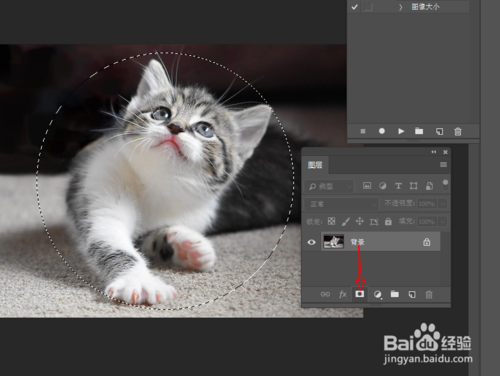Filter for type layers
This screenshot has width=500, height=376.
coord(398,186)
